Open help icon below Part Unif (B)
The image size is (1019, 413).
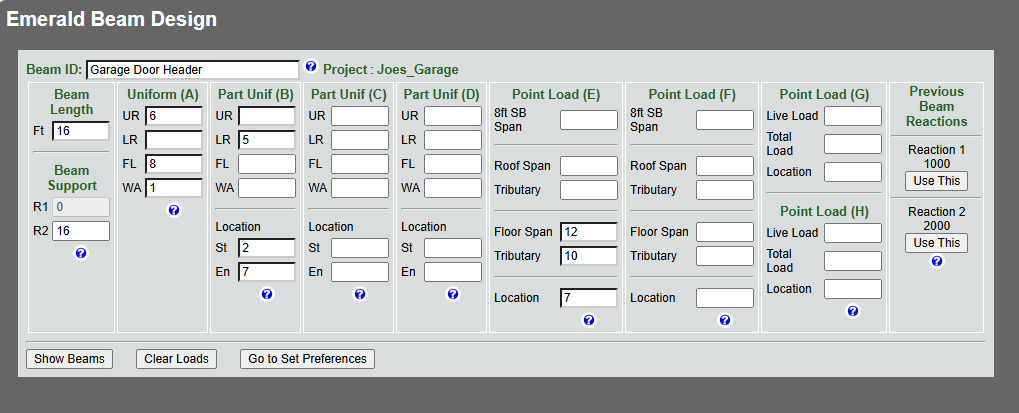pos(266,294)
